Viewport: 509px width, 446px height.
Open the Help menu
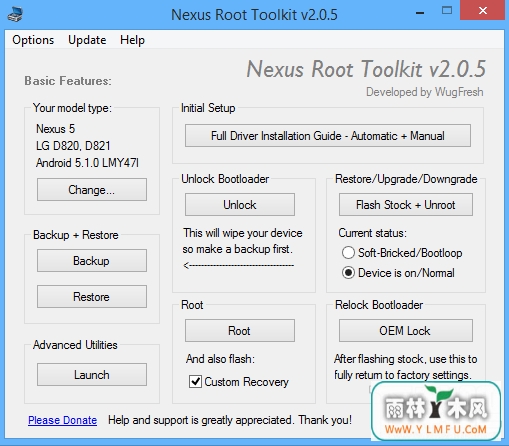[x=132, y=40]
